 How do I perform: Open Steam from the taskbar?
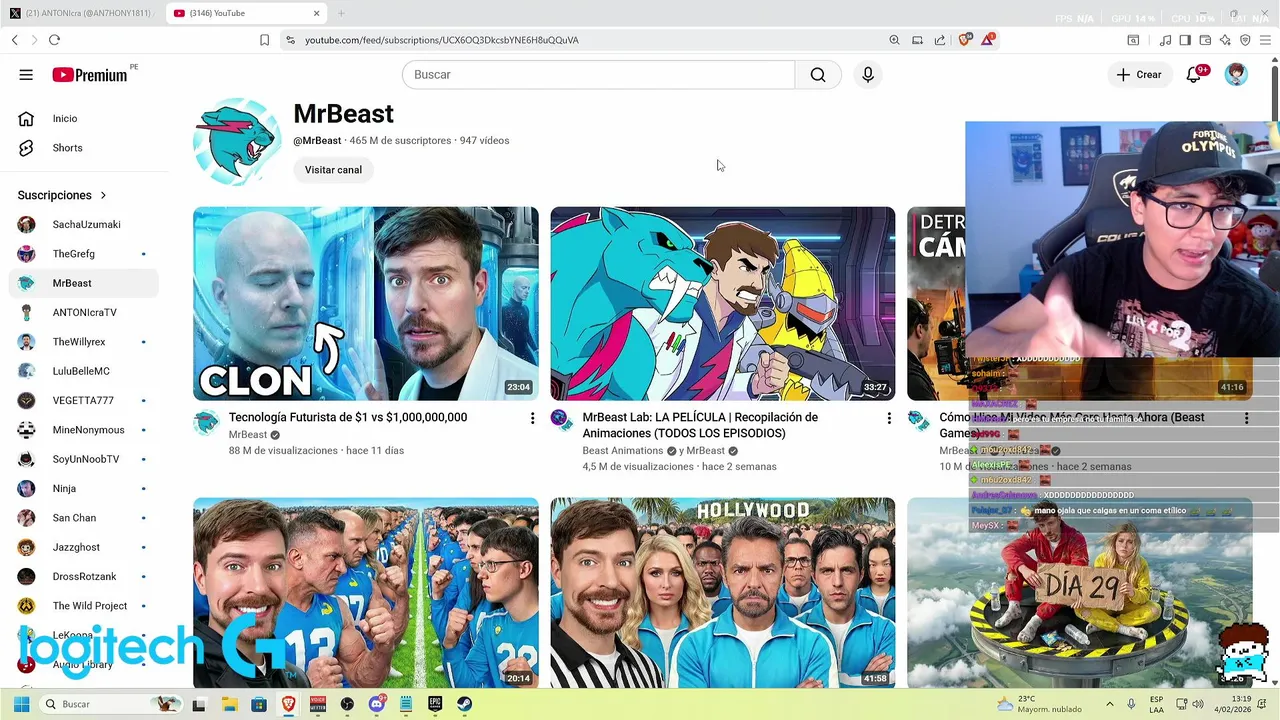(x=465, y=704)
